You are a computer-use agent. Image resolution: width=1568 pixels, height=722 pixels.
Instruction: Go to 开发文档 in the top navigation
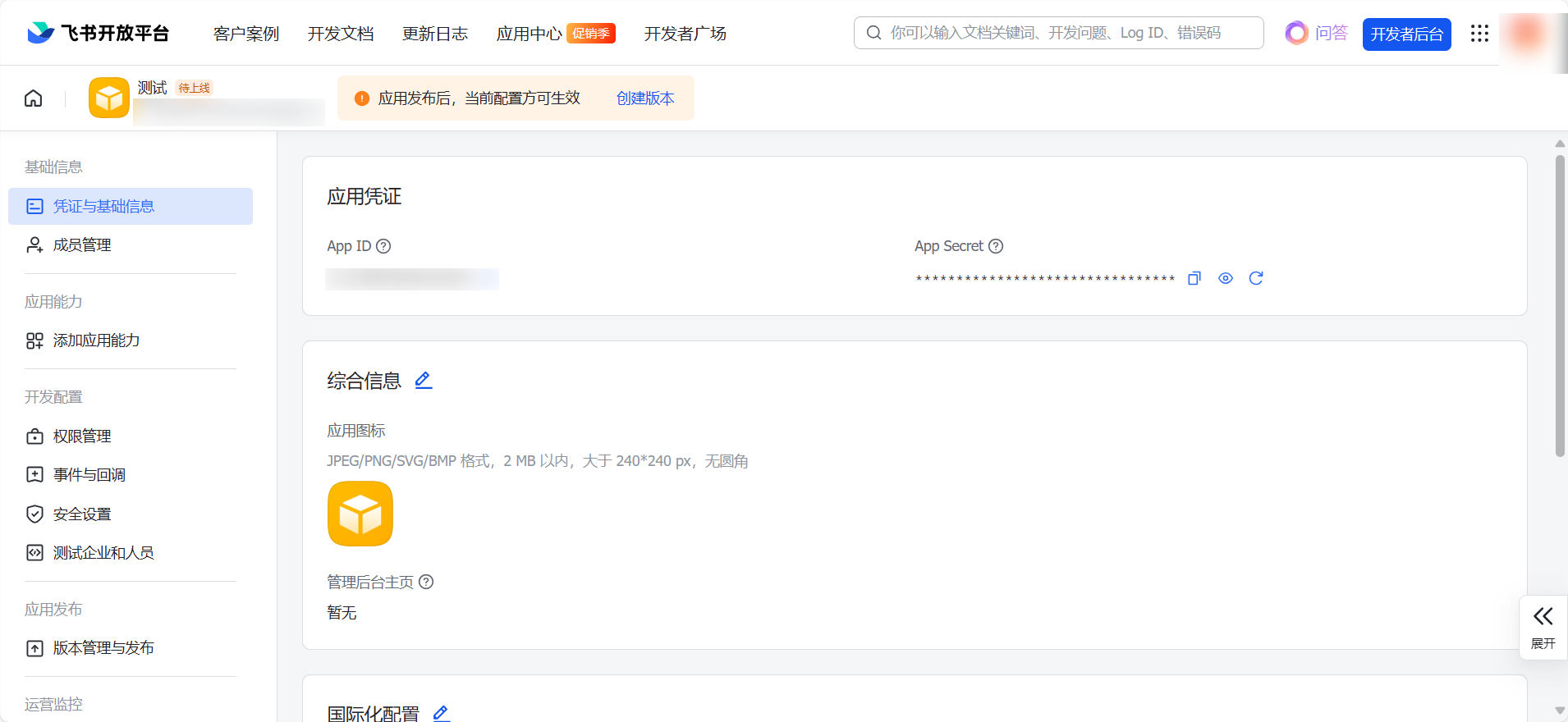[341, 34]
